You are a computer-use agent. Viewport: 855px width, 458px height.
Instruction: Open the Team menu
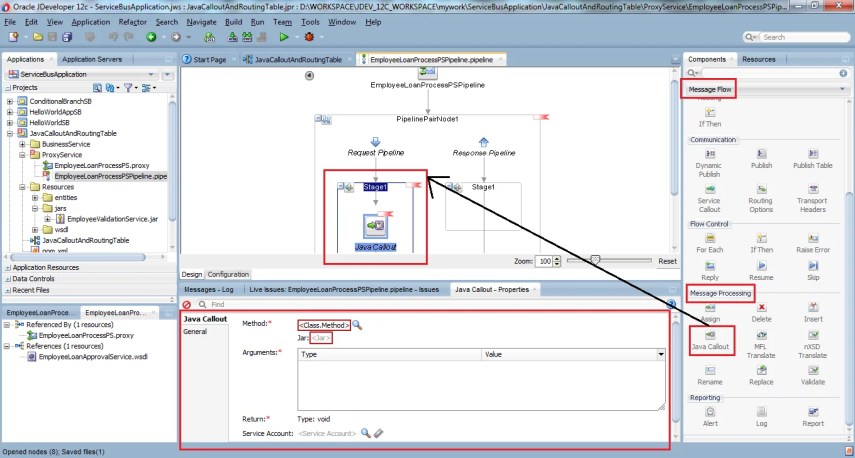pos(282,22)
